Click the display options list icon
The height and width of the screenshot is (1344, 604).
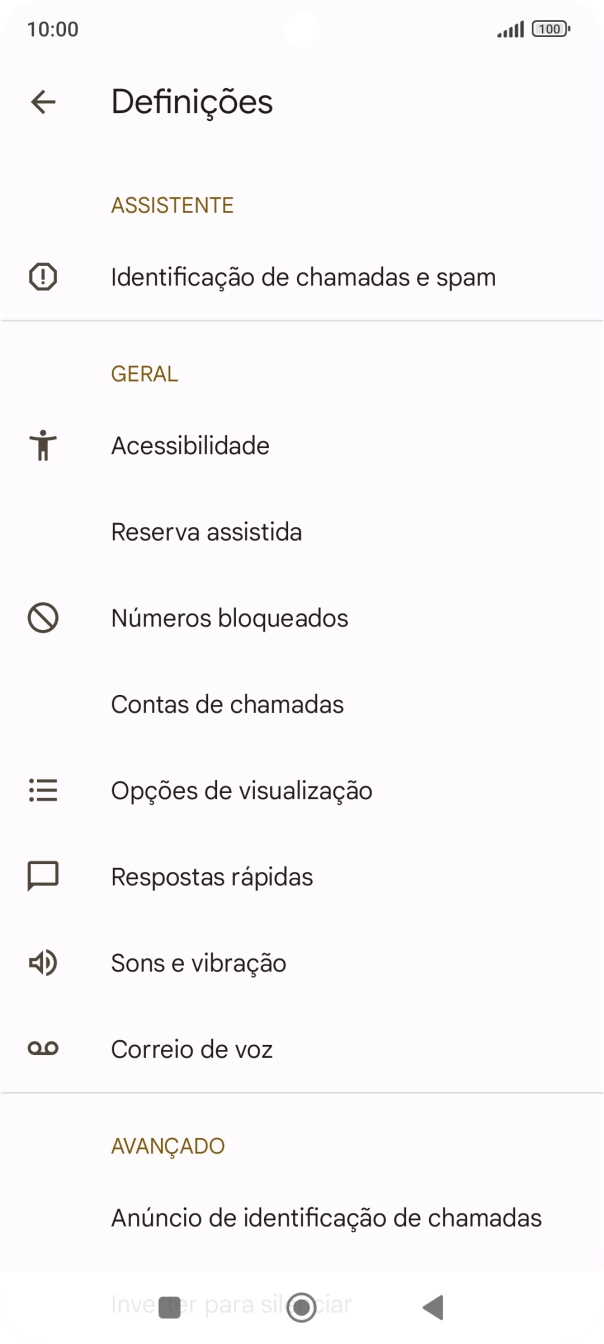click(42, 790)
